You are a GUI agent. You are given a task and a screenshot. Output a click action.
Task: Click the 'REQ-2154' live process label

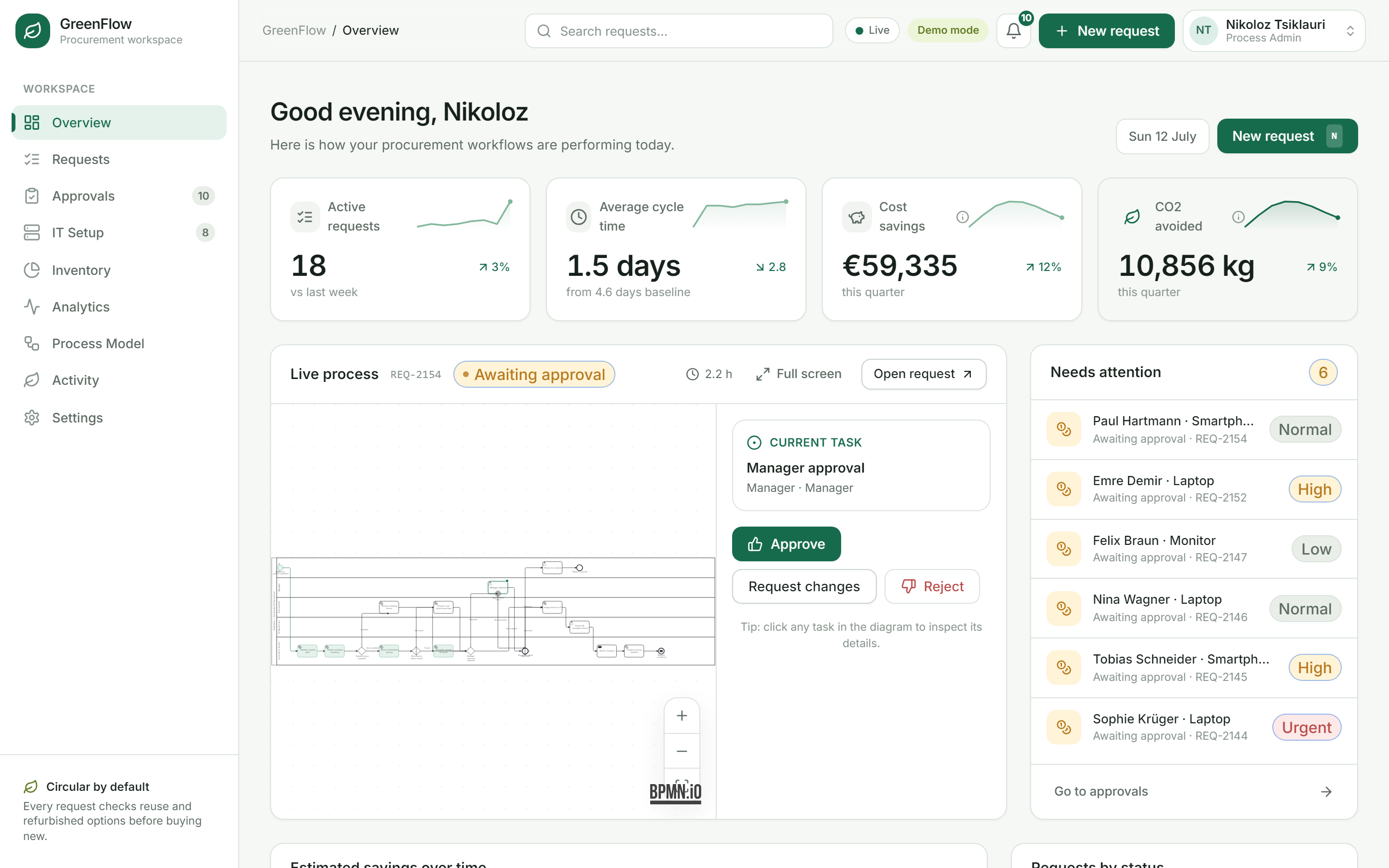[x=416, y=375]
